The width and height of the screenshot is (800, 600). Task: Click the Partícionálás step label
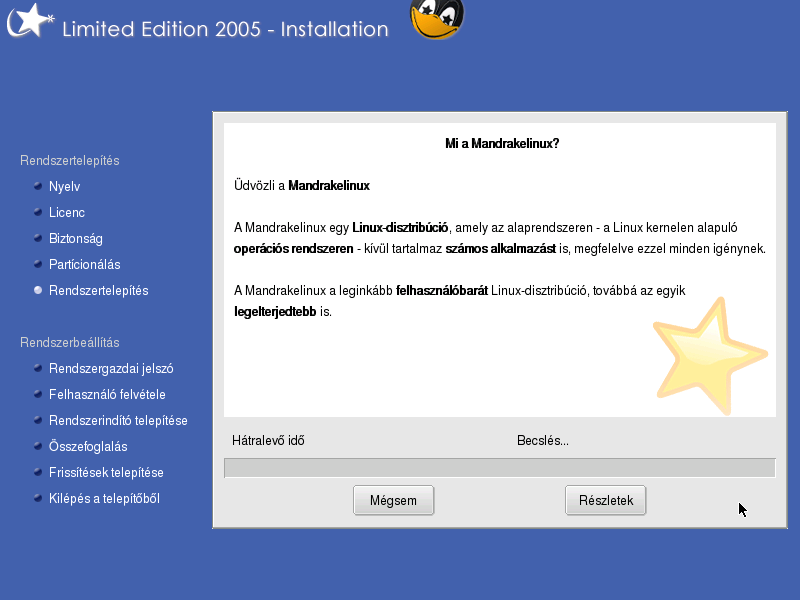point(85,264)
